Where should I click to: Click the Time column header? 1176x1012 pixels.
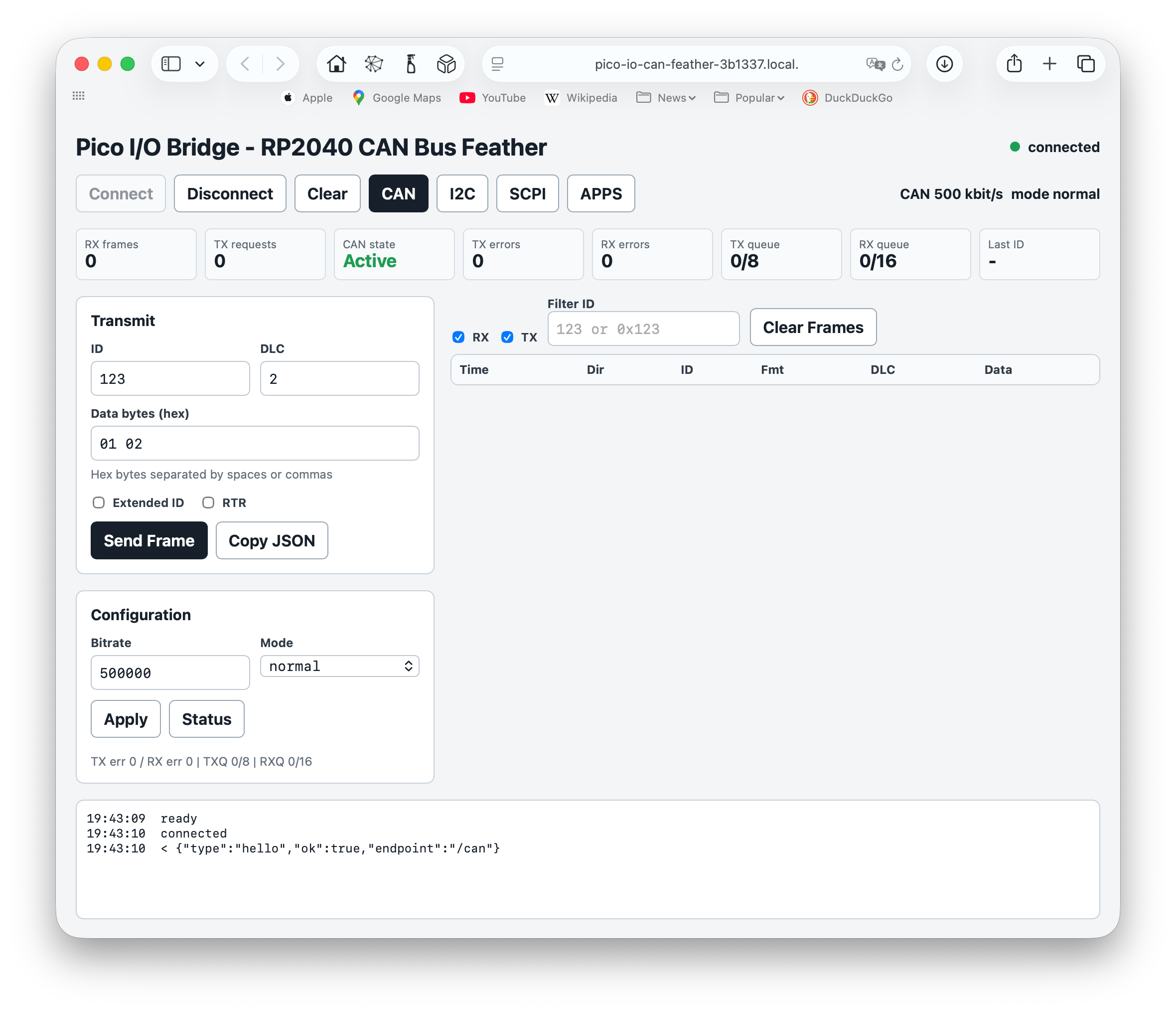point(474,370)
